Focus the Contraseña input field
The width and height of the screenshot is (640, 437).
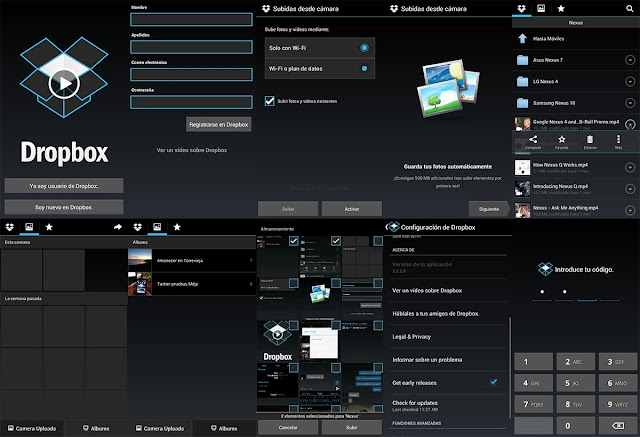point(191,102)
